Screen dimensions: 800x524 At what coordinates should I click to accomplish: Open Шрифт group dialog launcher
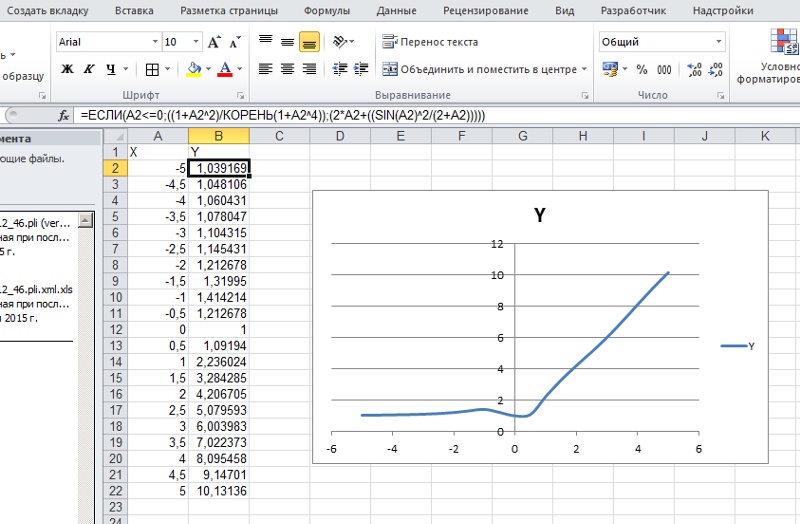click(x=240, y=95)
